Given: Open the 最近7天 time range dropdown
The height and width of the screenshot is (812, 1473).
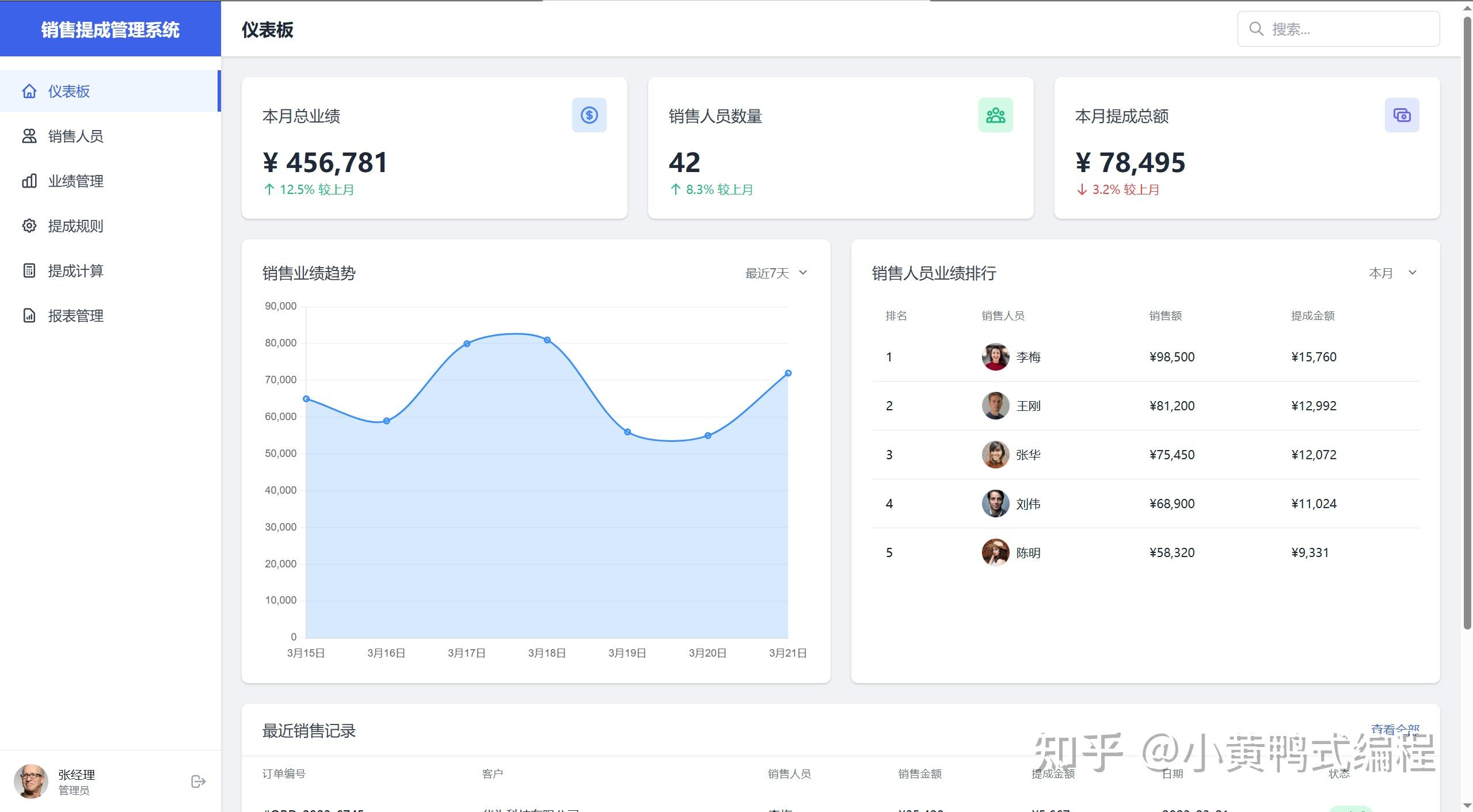Looking at the screenshot, I should (x=776, y=273).
